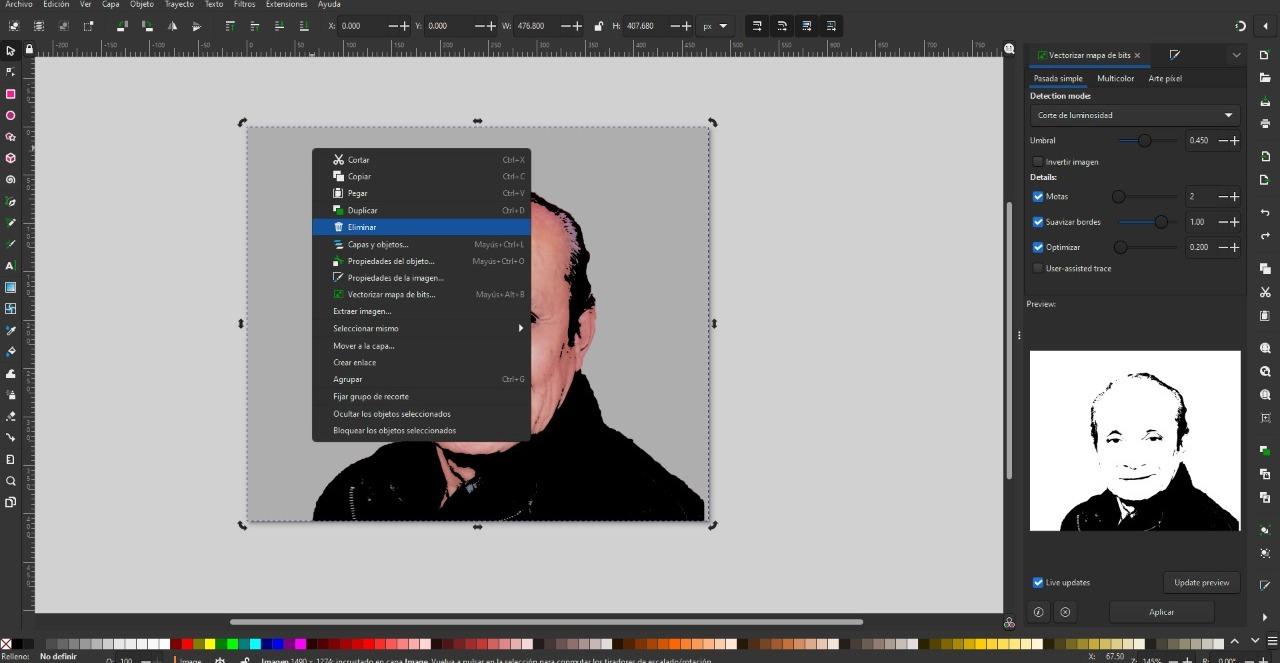Click the Print icon in right toolbar

pyautogui.click(x=1265, y=124)
